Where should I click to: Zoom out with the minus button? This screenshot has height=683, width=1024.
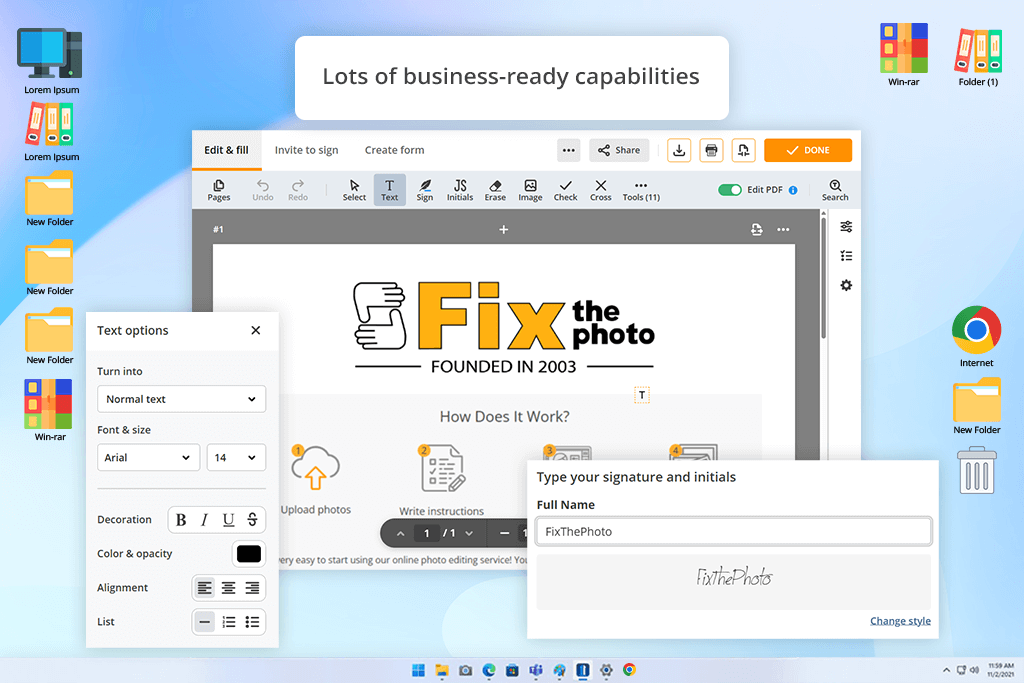(504, 533)
